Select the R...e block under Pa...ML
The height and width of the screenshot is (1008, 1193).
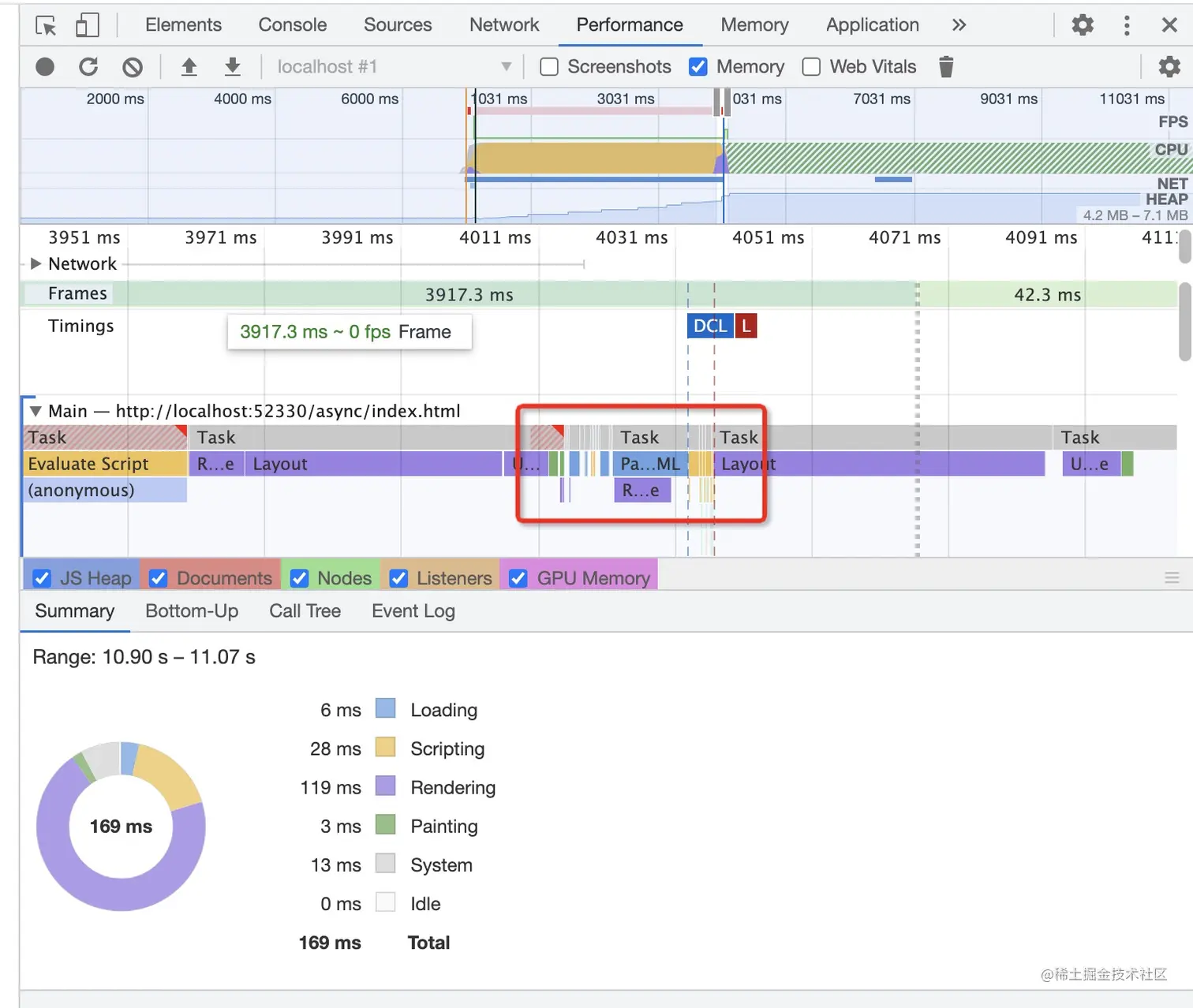coord(642,491)
